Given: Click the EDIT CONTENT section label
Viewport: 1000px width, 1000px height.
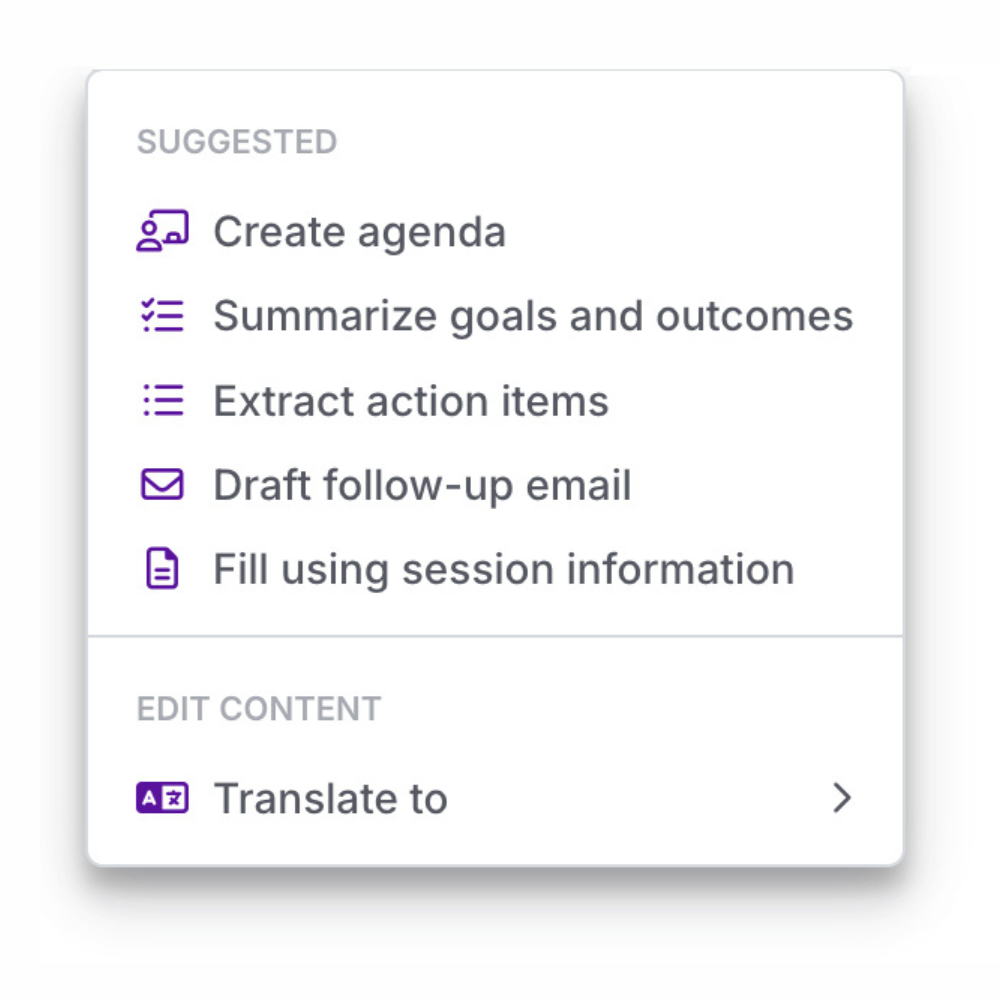Looking at the screenshot, I should 259,709.
